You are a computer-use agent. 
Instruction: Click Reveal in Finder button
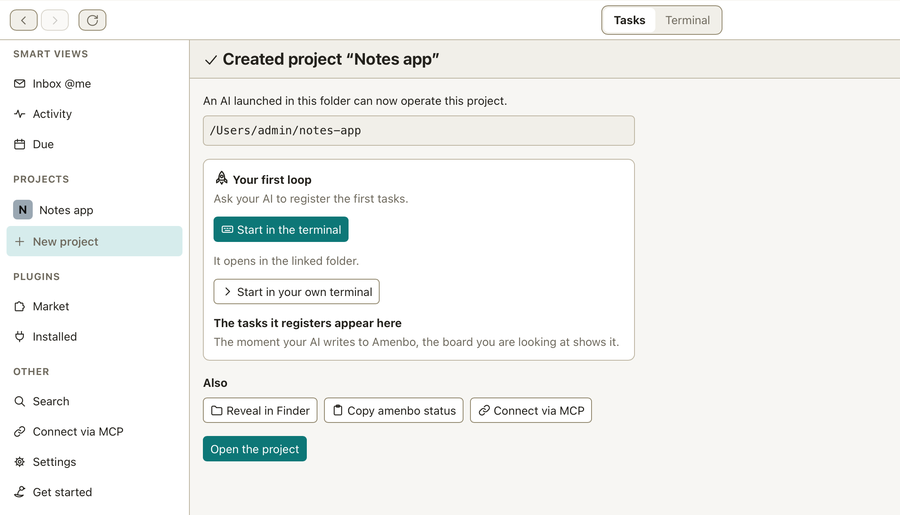[260, 411]
